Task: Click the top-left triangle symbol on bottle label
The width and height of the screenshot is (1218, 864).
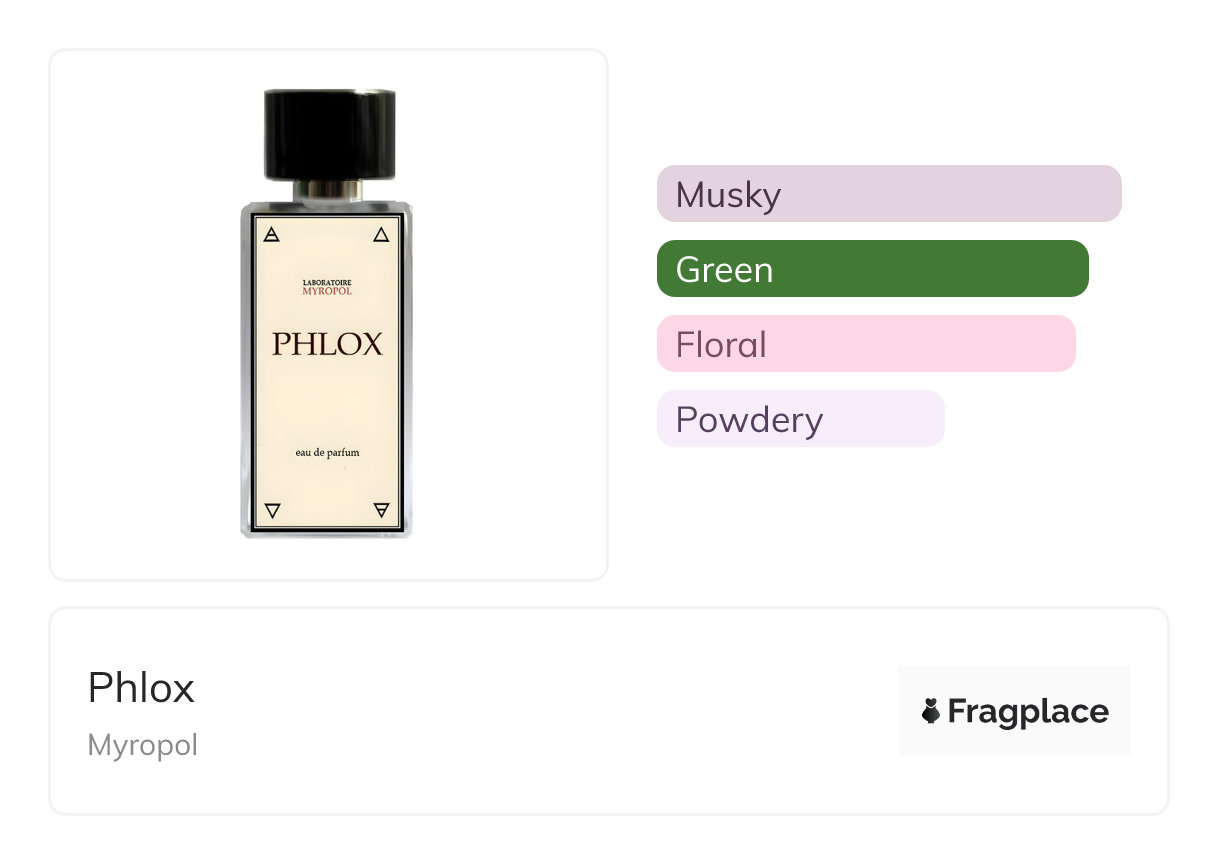Action: 271,236
